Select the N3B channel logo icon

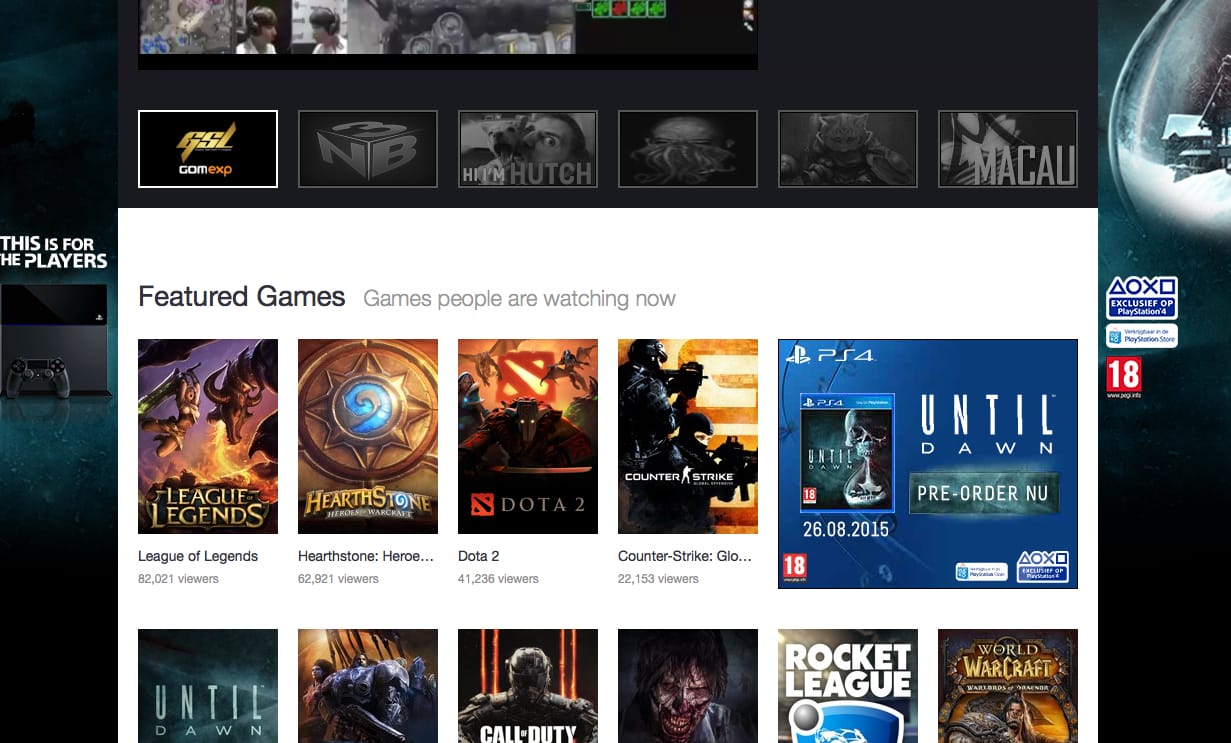[x=367, y=148]
